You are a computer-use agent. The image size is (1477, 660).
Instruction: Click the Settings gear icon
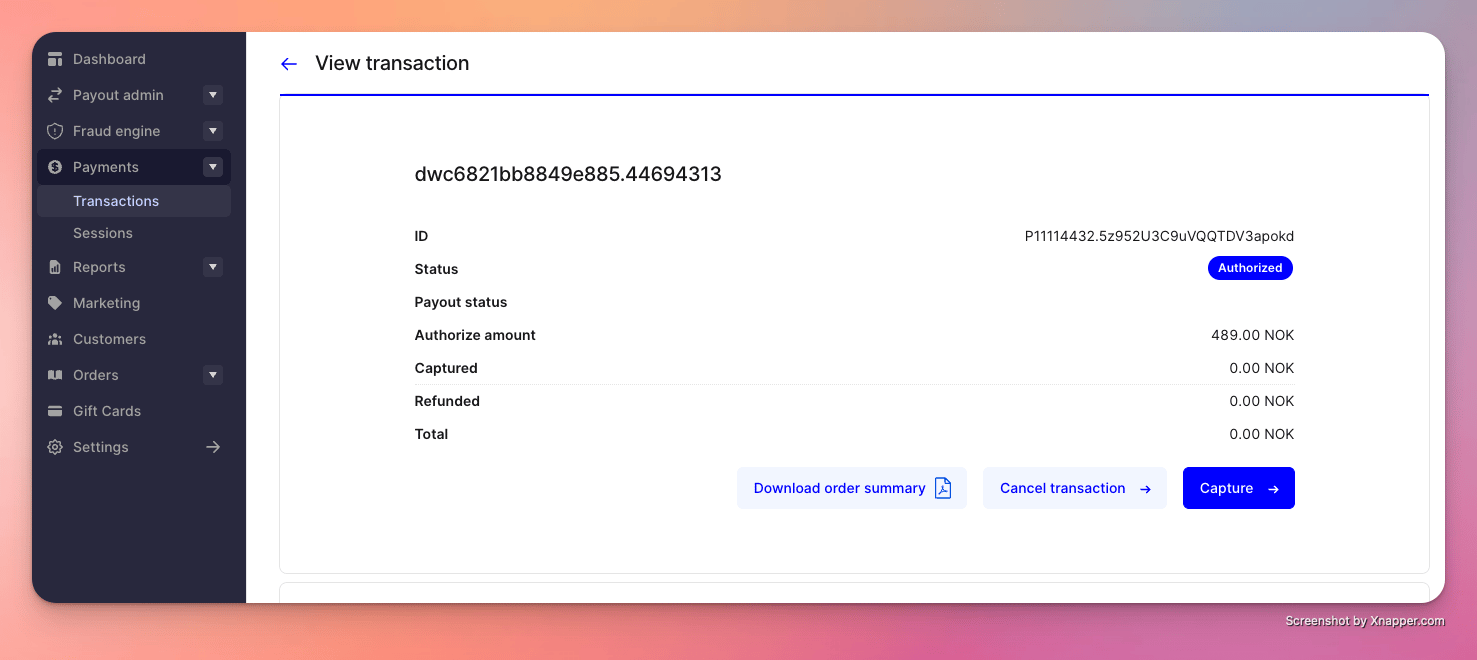pyautogui.click(x=55, y=447)
